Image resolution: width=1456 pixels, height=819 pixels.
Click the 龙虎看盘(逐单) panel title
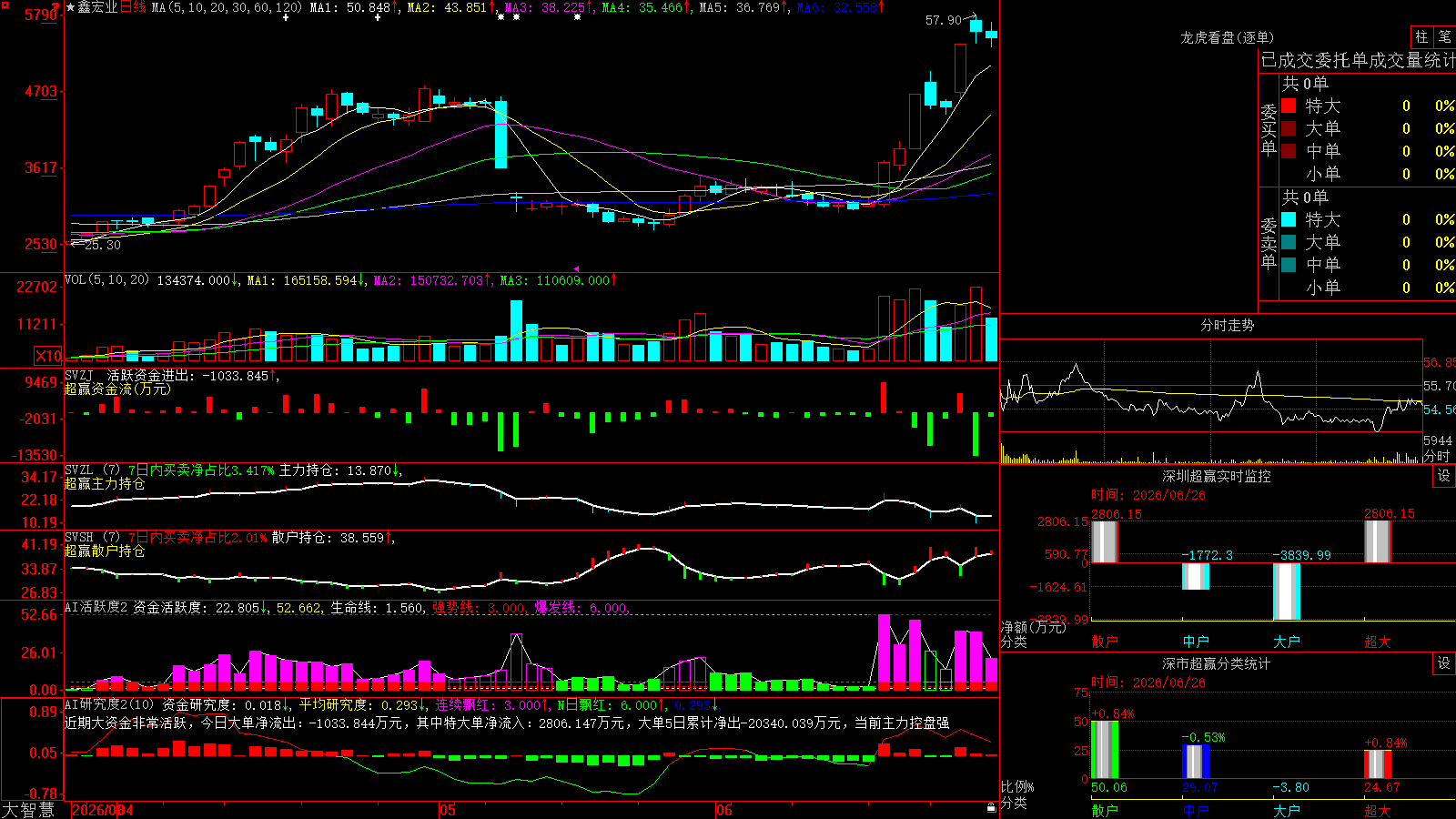[x=1227, y=37]
